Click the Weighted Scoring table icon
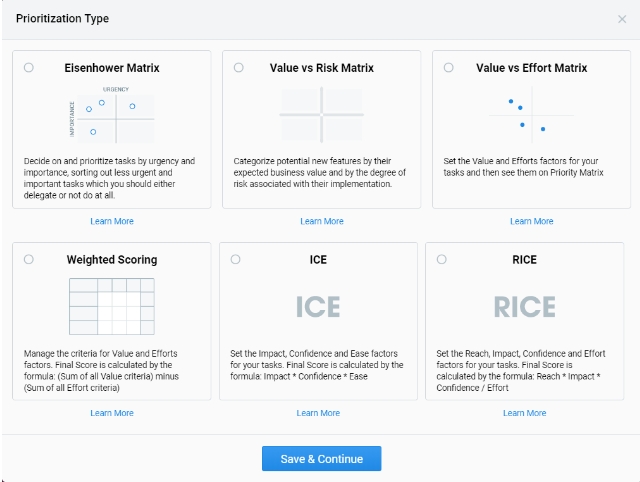The width and height of the screenshot is (640, 482). 111,306
